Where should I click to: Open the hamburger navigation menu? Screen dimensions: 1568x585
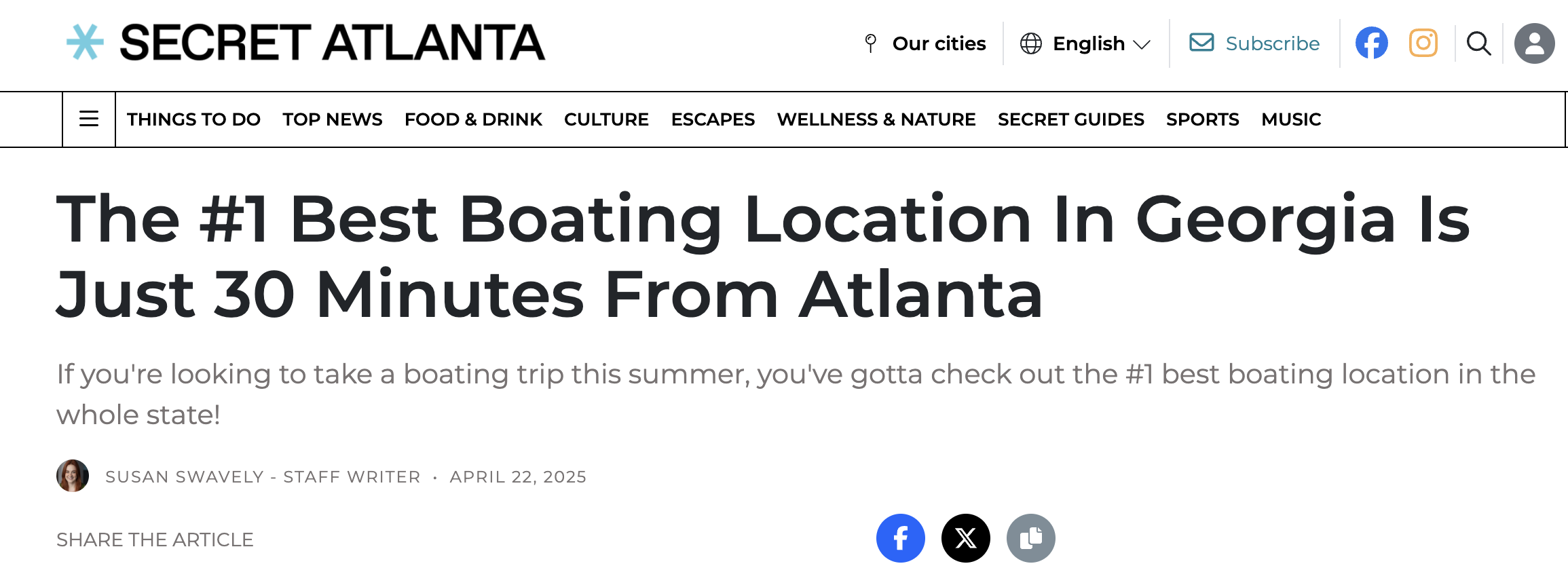click(x=89, y=119)
